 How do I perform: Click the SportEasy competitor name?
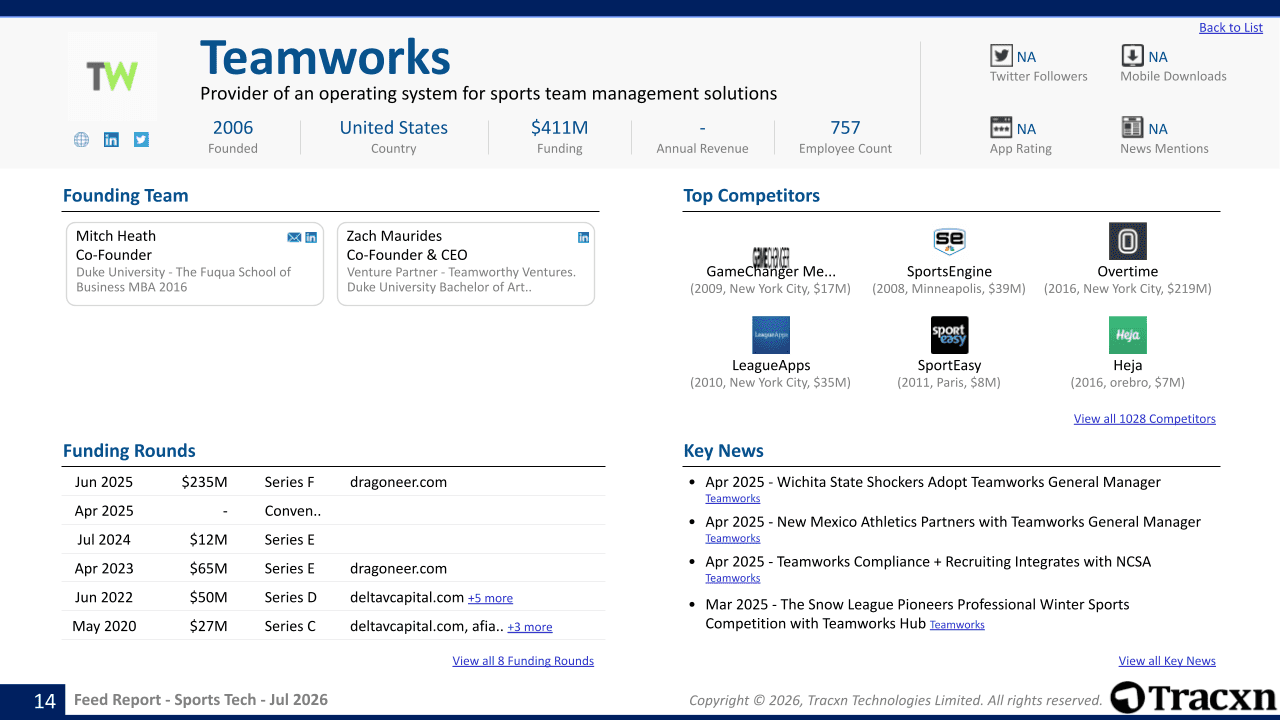(x=949, y=365)
